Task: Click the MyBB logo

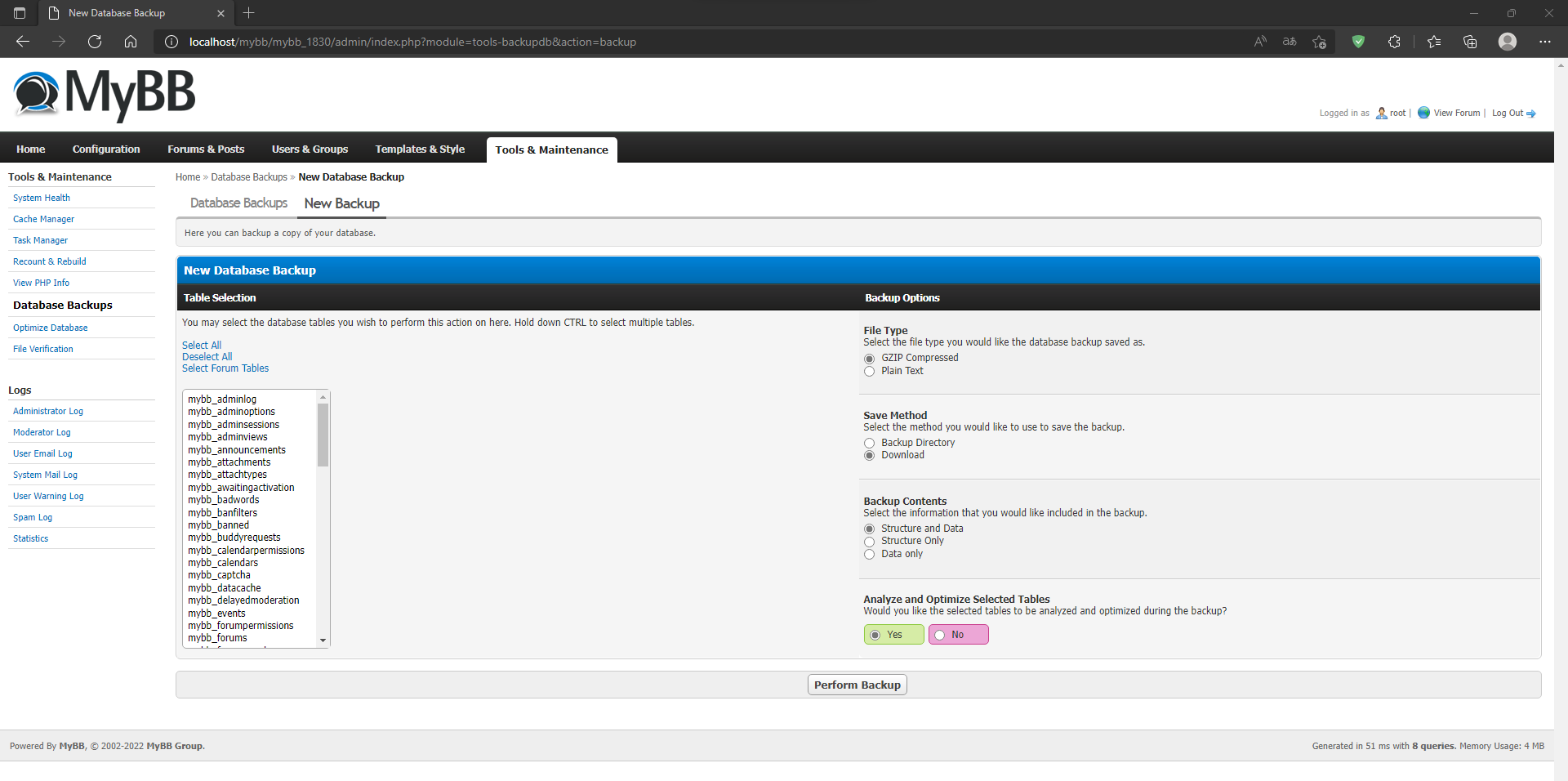Action: click(x=105, y=95)
